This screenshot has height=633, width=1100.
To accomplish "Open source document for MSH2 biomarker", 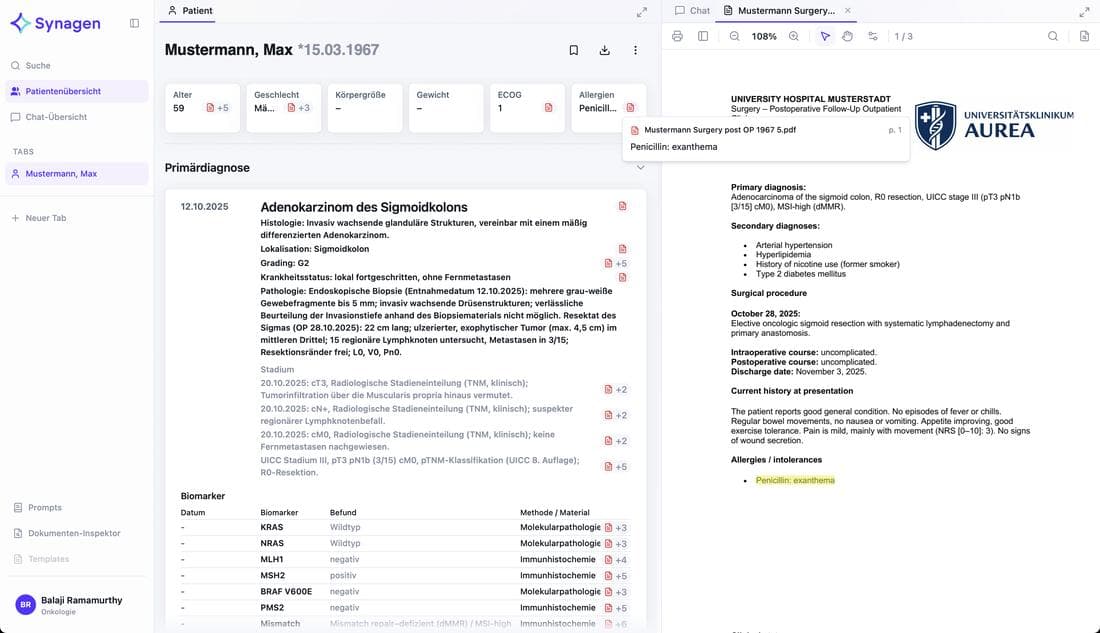I will [x=608, y=576].
